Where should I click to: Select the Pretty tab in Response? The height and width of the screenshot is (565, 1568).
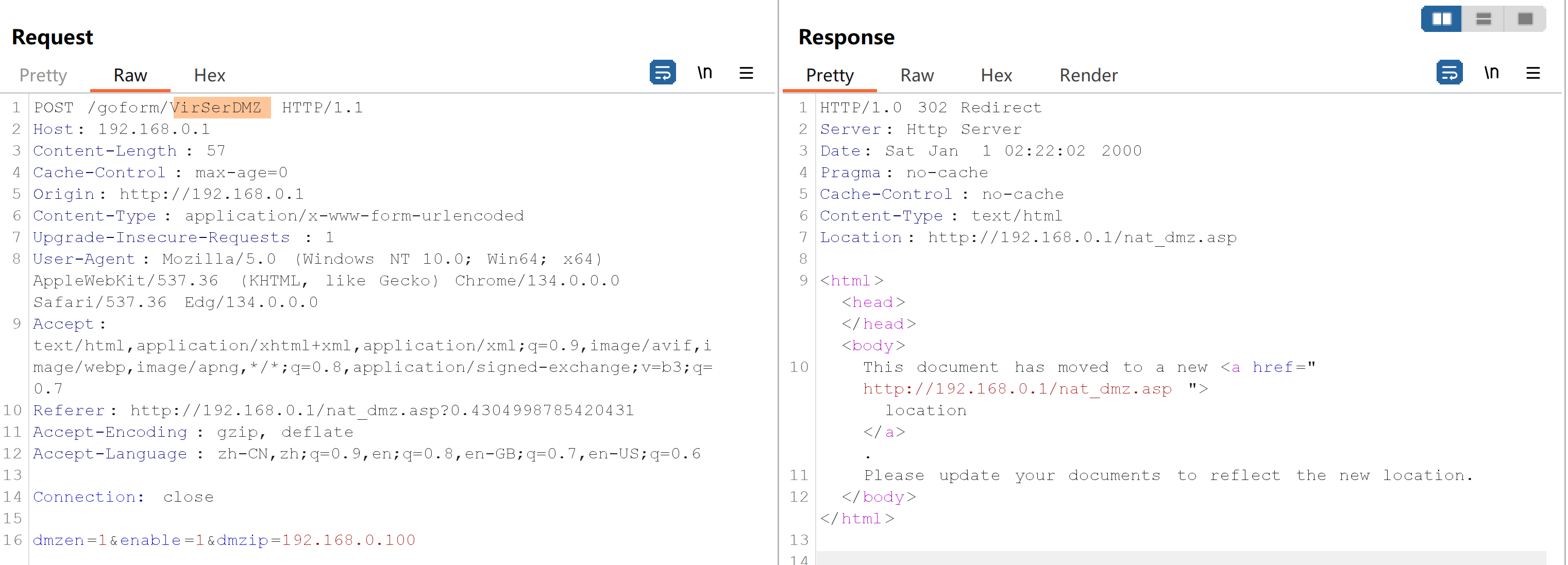(x=829, y=75)
